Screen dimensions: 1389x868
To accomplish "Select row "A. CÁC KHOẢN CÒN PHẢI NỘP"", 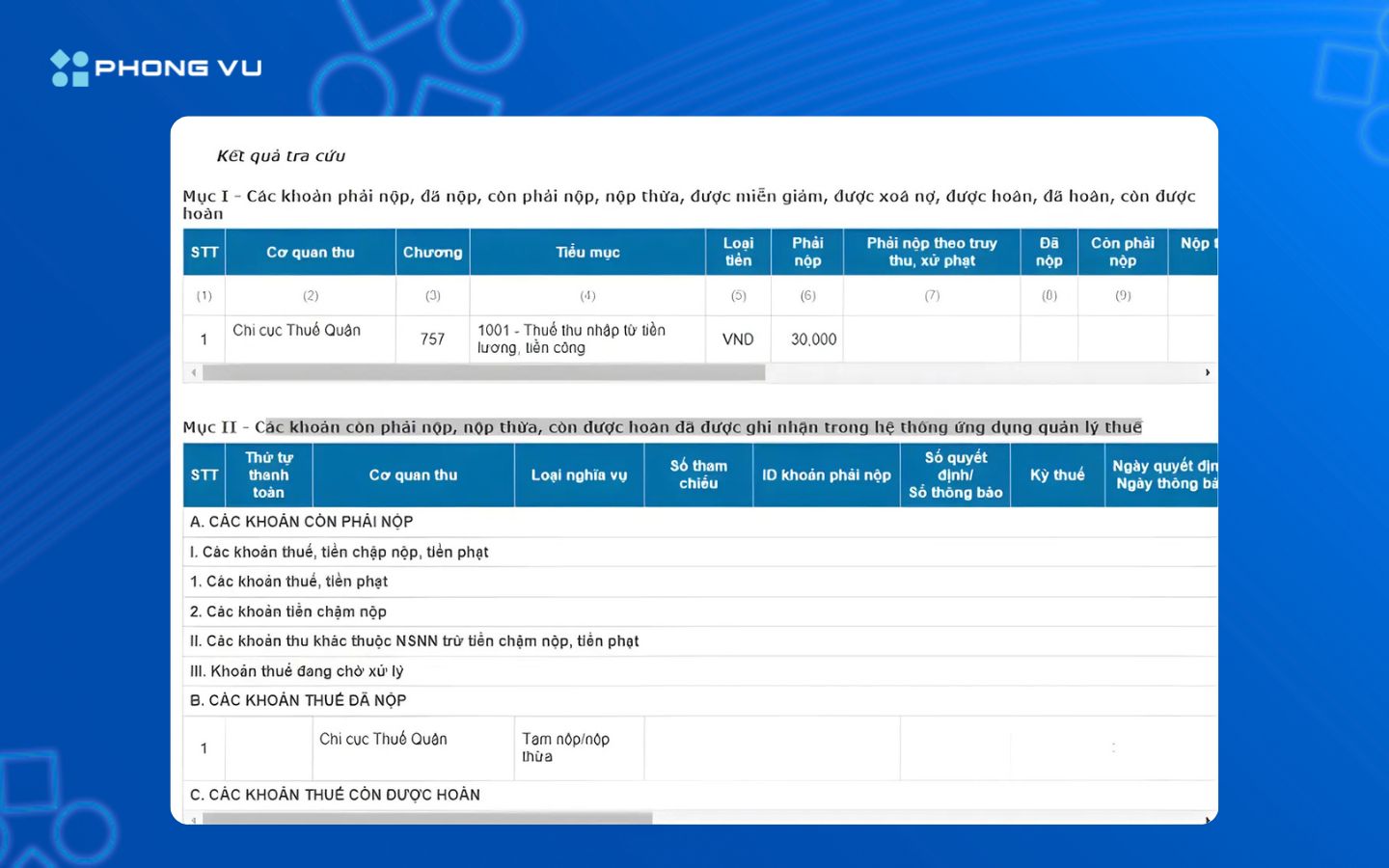I will click(700, 522).
